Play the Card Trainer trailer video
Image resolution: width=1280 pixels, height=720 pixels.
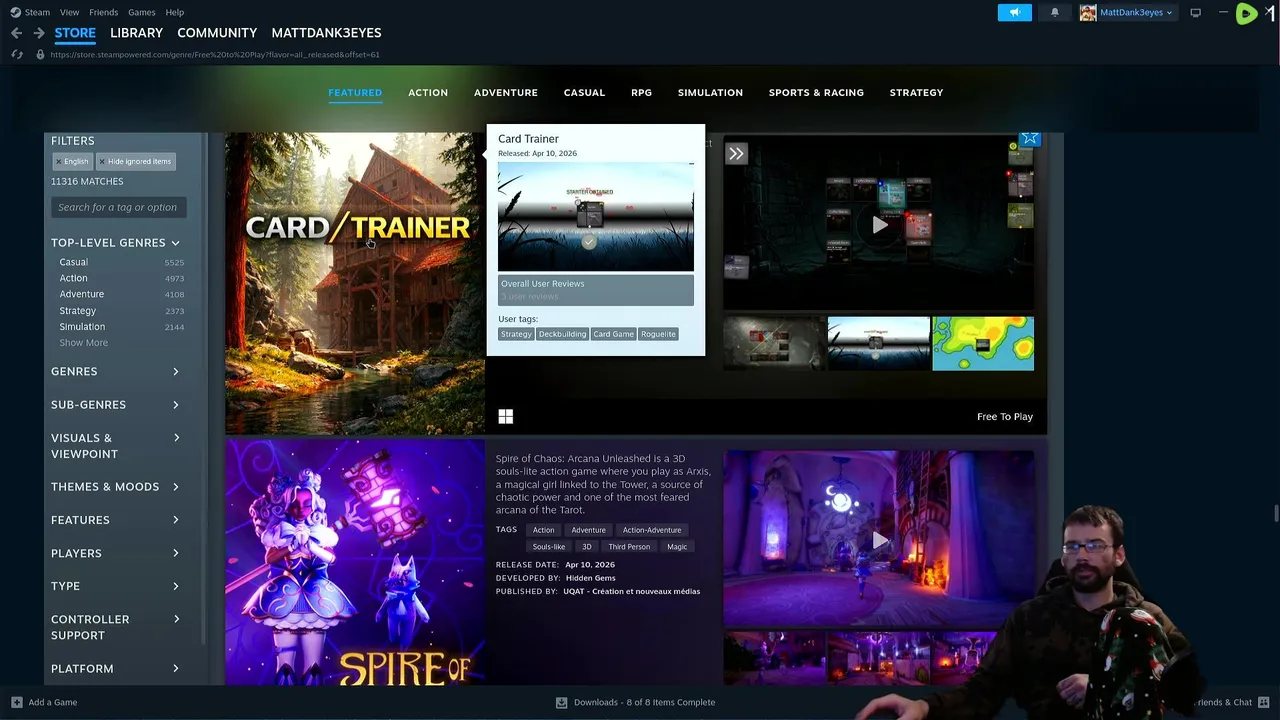pyautogui.click(x=879, y=225)
